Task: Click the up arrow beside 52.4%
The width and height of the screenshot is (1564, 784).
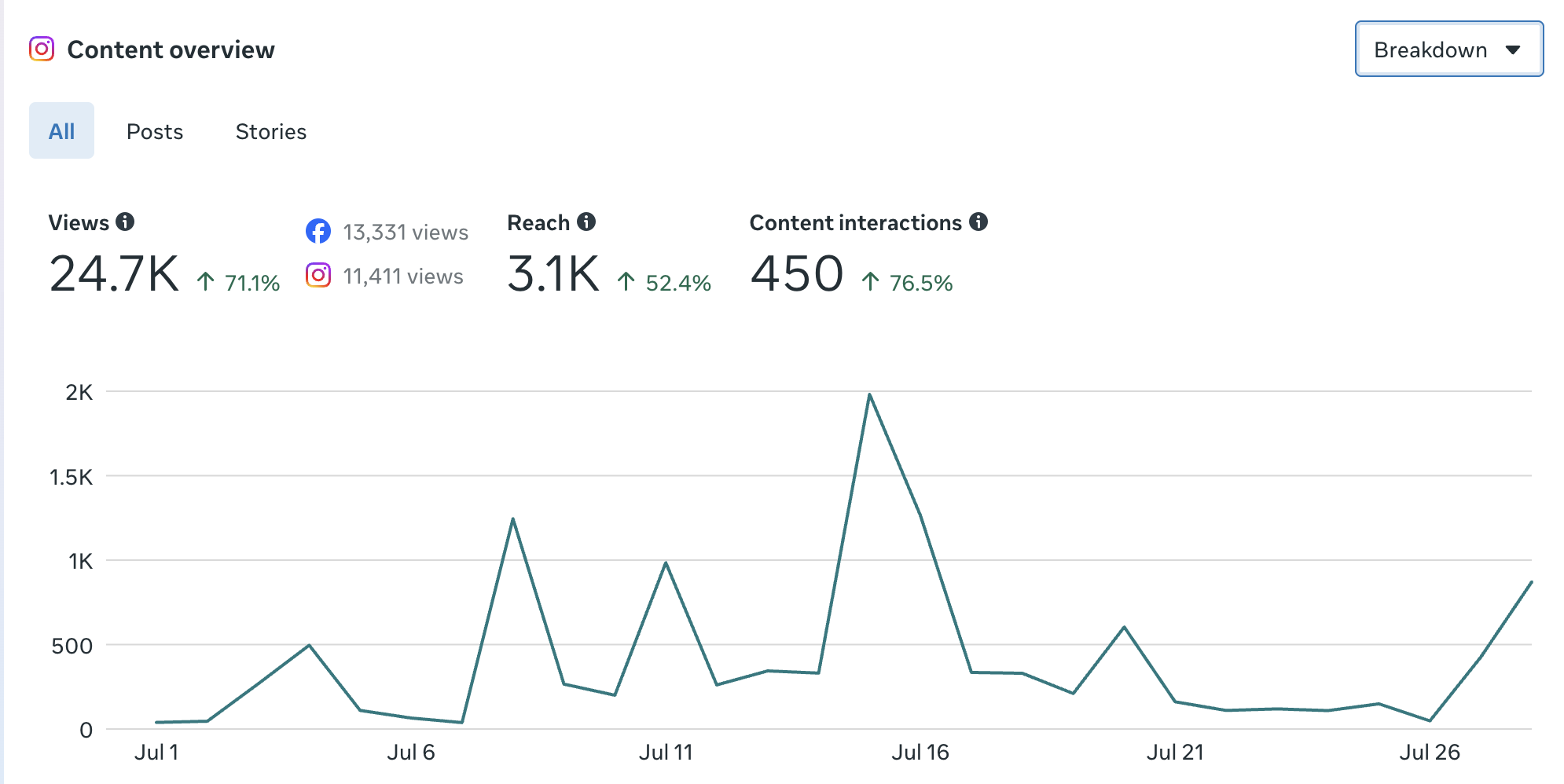Action: 626,281
